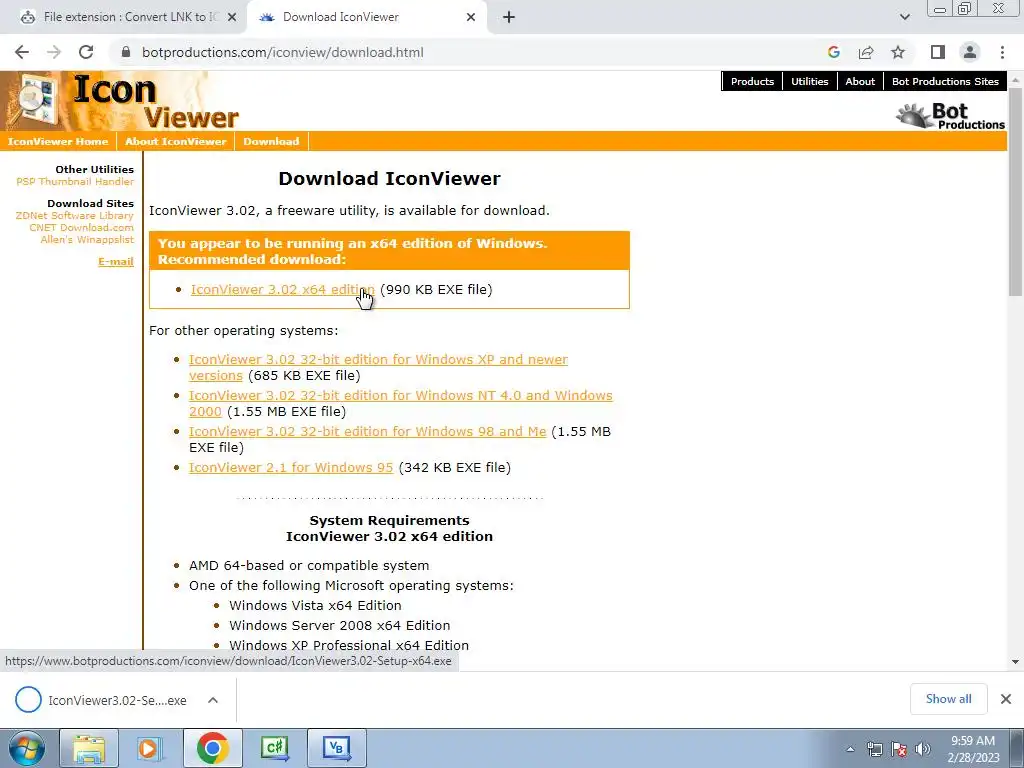The height and width of the screenshot is (768, 1024).
Task: Download 32-bit edition for Windows XP
Action: pyautogui.click(x=378, y=367)
